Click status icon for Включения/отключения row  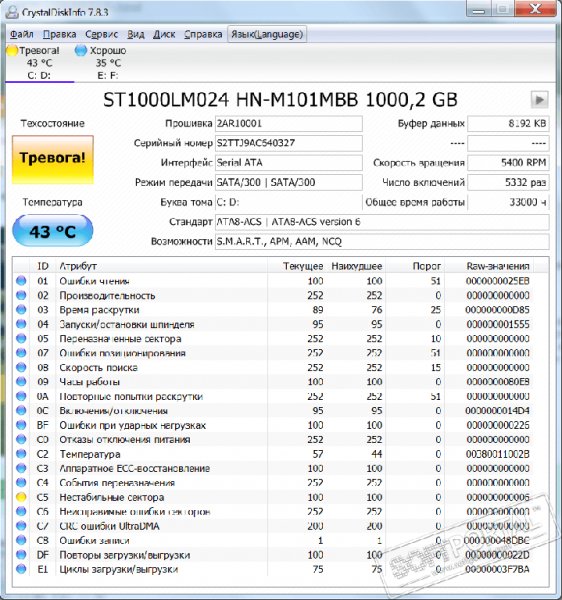(x=21, y=411)
